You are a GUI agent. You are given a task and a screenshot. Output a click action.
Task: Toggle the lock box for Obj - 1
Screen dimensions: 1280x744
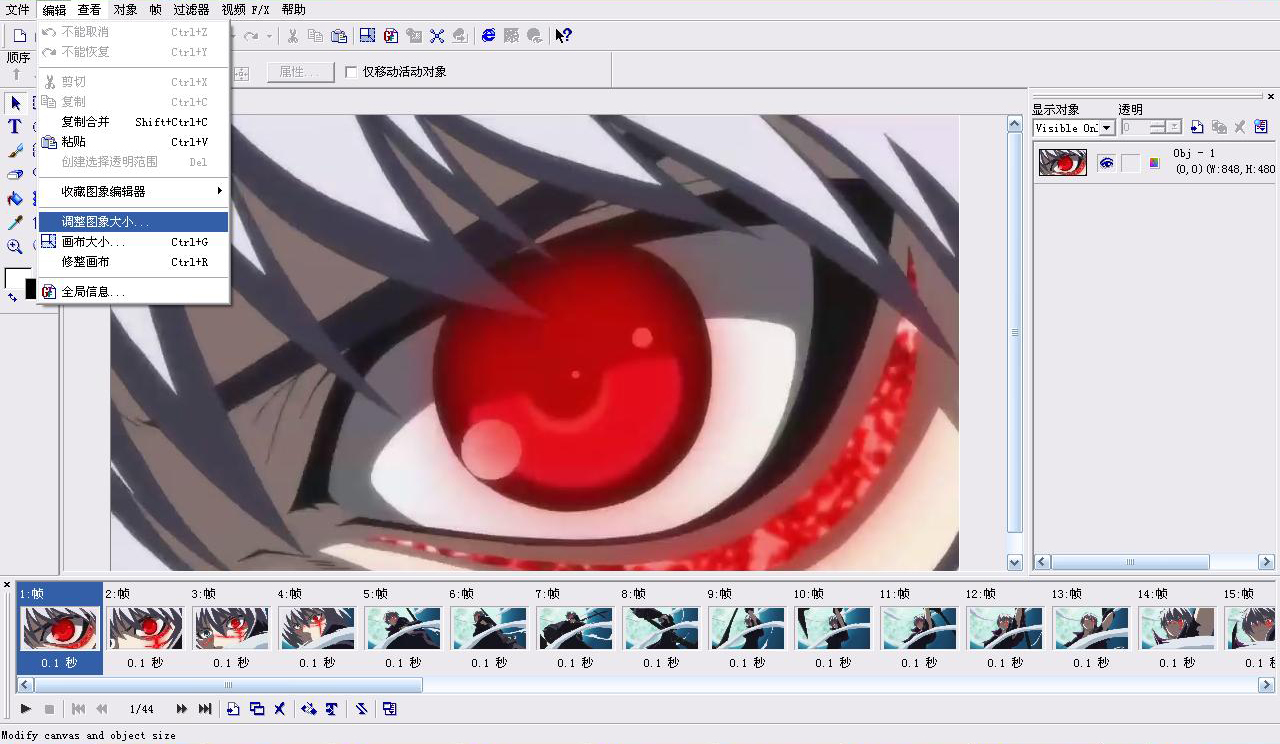coord(1130,163)
